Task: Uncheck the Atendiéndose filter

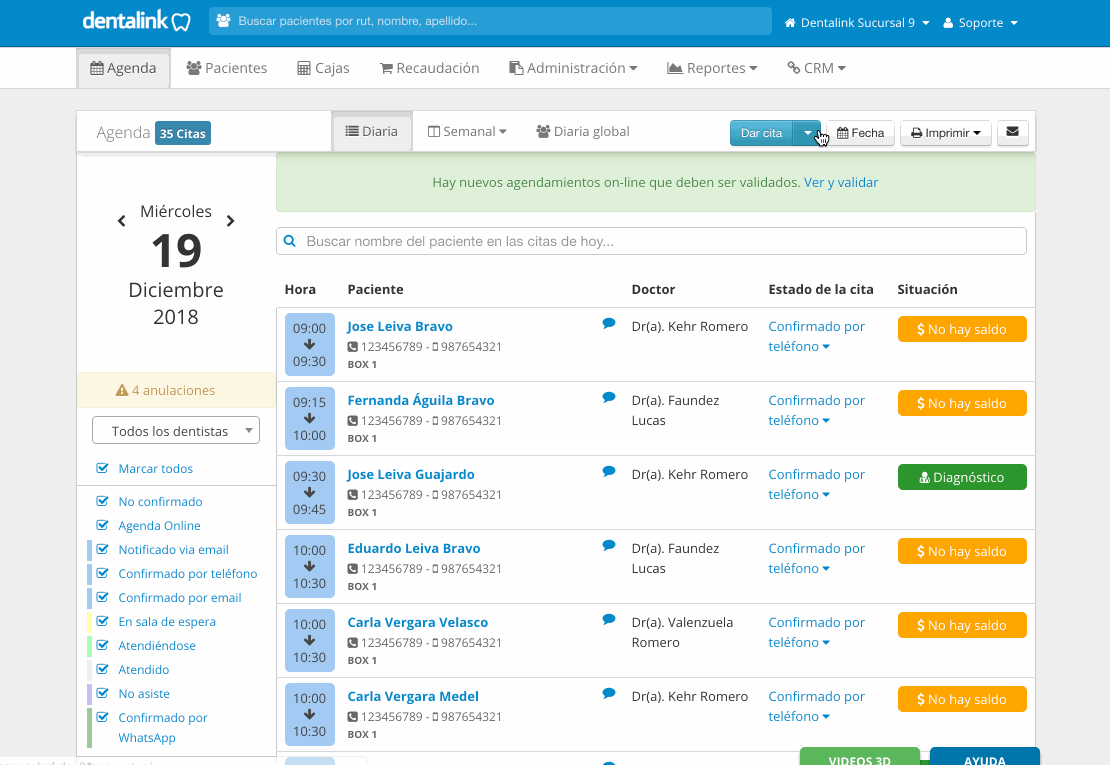Action: tap(103, 645)
